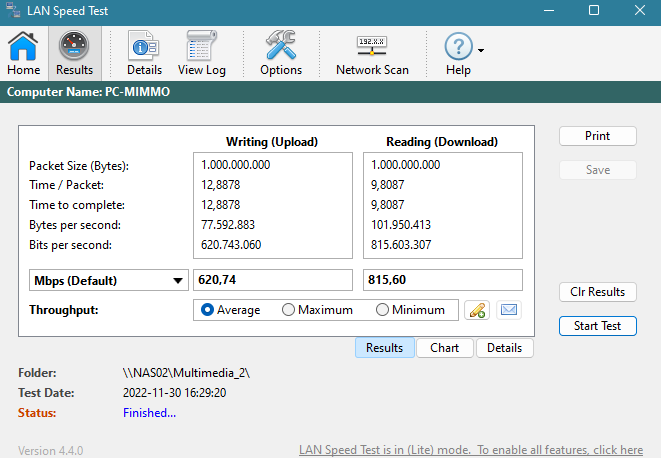The height and width of the screenshot is (458, 661).
Task: Switch to the Chart tab
Action: (445, 348)
